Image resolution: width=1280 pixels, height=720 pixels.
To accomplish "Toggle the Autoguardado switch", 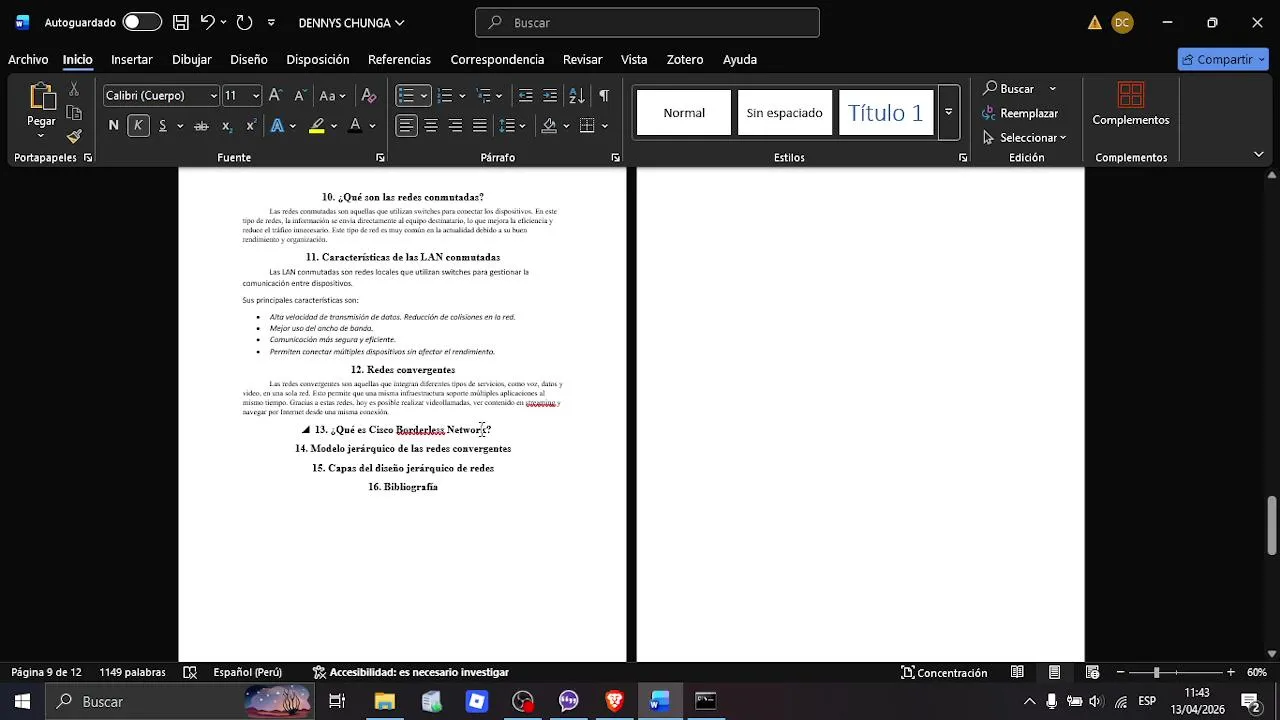I will pyautogui.click(x=143, y=22).
